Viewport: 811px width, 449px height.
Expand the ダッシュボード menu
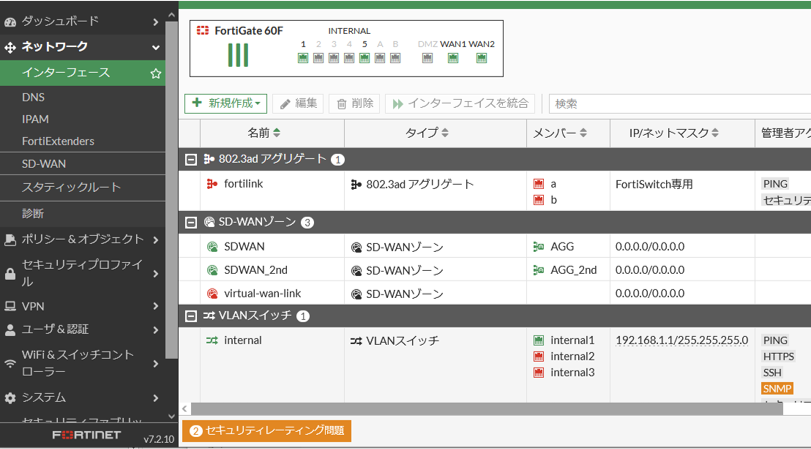tap(155, 22)
